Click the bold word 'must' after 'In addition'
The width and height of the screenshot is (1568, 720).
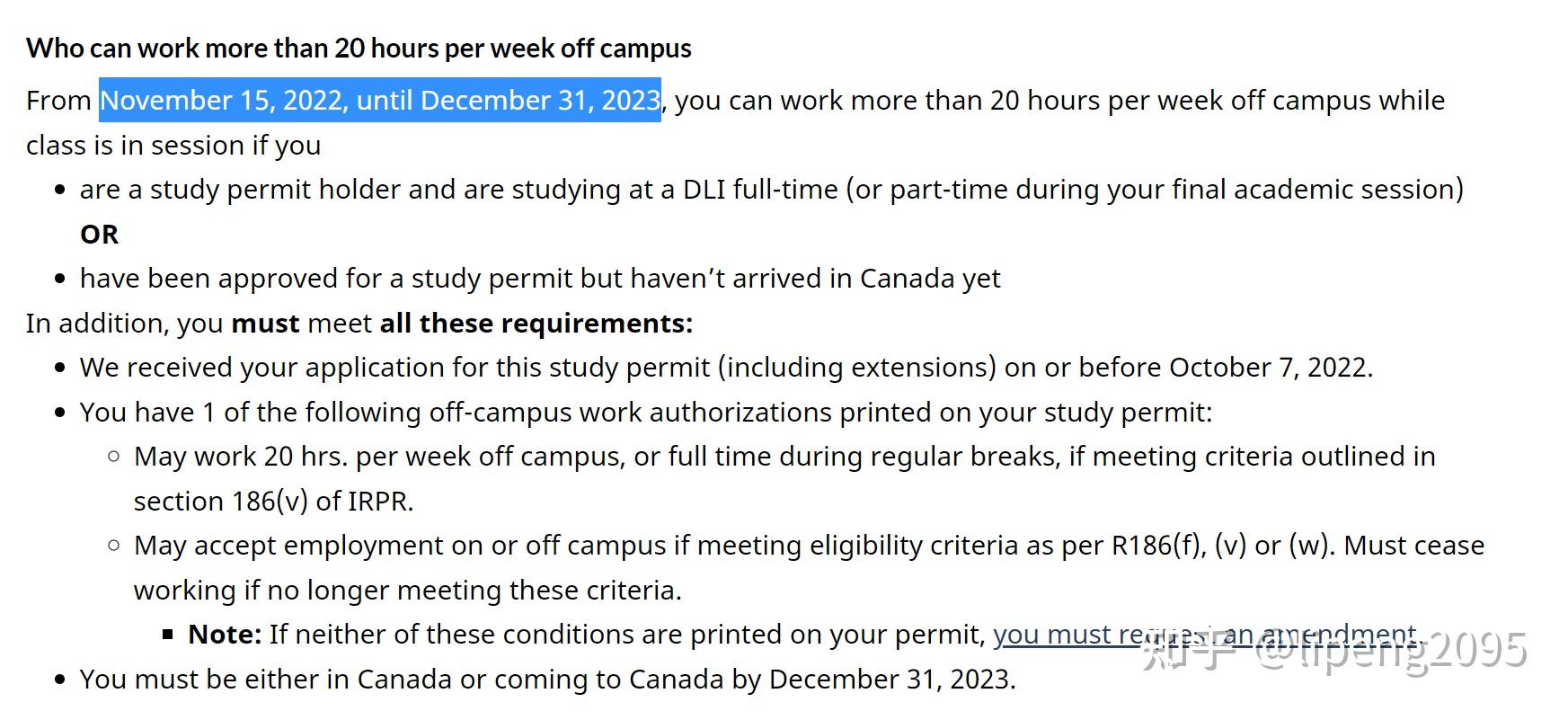265,323
